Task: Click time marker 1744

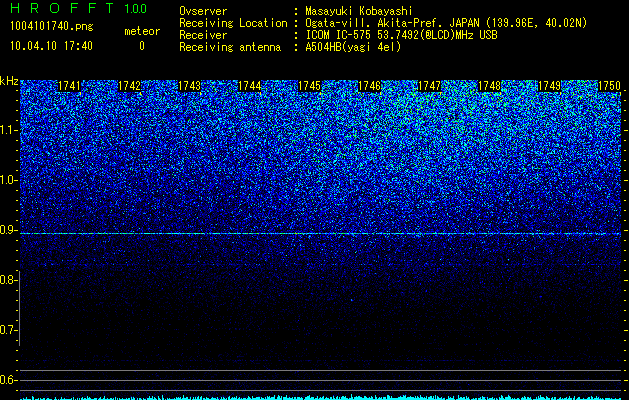Action: click(x=250, y=86)
